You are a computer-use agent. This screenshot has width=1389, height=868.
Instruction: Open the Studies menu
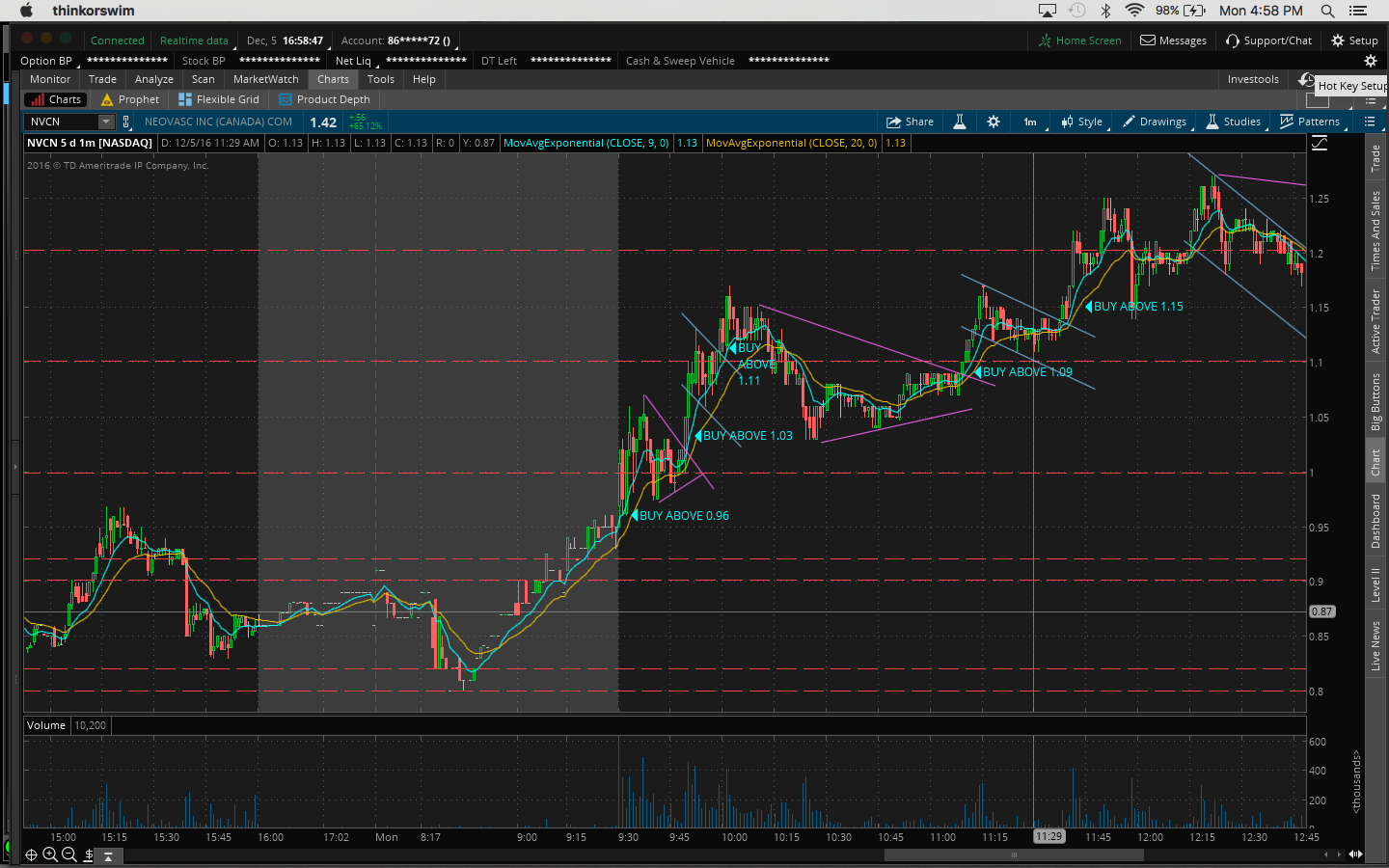[1234, 122]
